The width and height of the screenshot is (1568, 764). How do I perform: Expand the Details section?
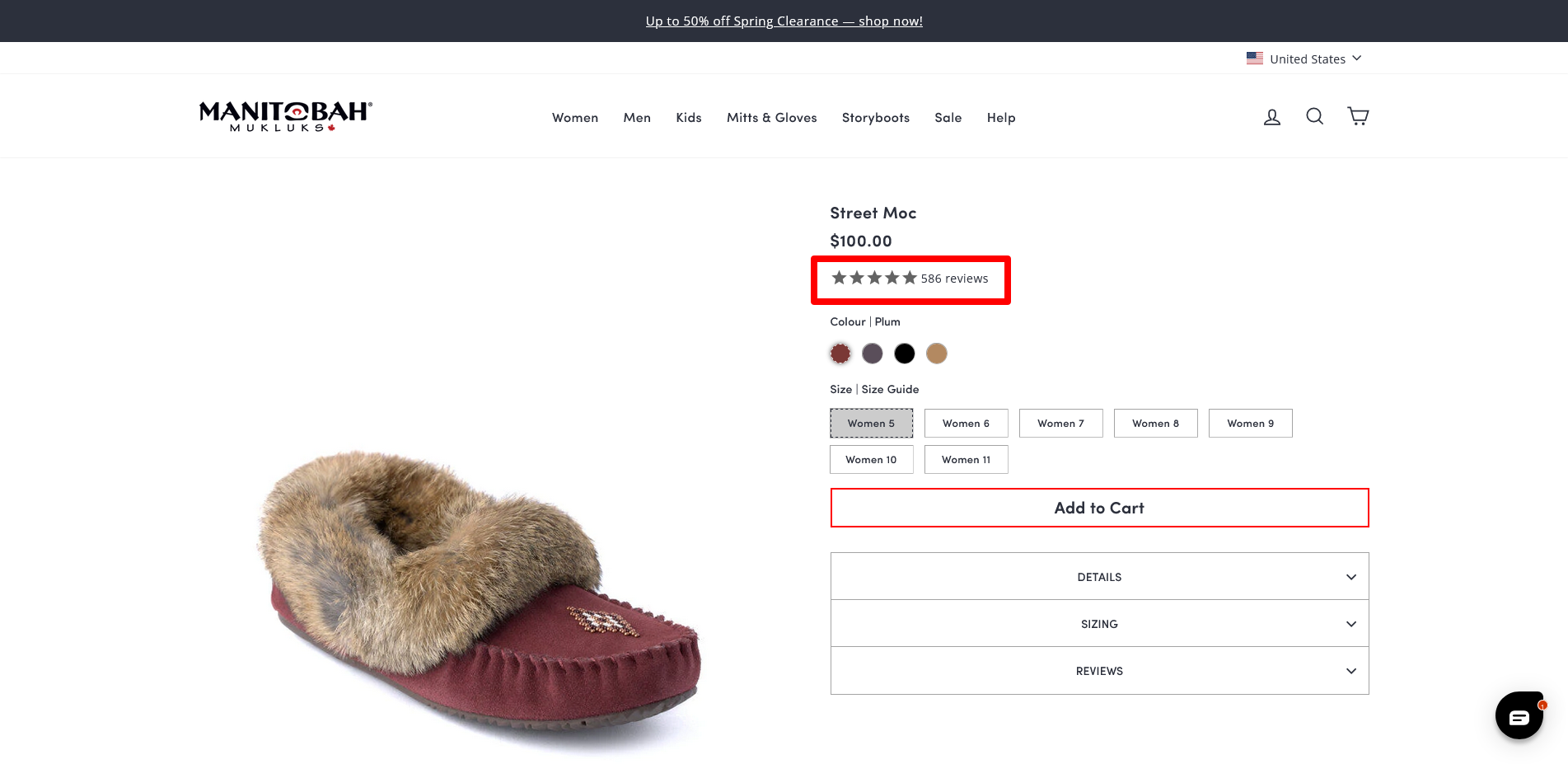(1099, 577)
